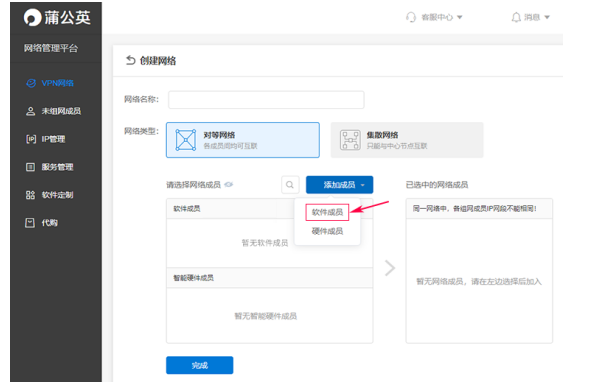Focus the 网络名称 input field
The height and width of the screenshot is (386, 615).
pos(266,100)
